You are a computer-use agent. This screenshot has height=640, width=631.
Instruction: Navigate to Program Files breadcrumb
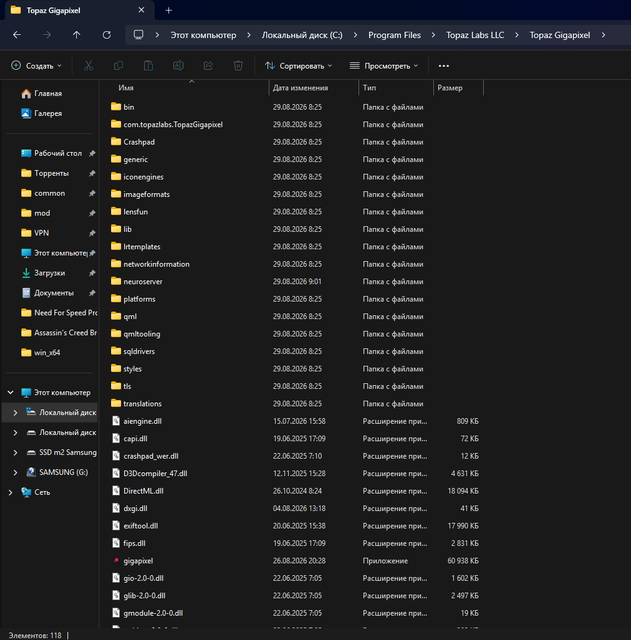[394, 35]
